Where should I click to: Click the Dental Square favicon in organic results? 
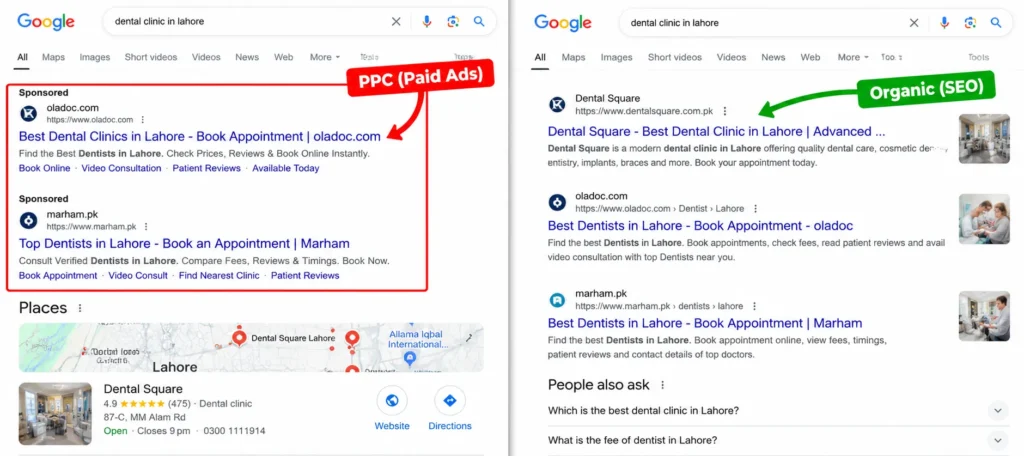557,105
